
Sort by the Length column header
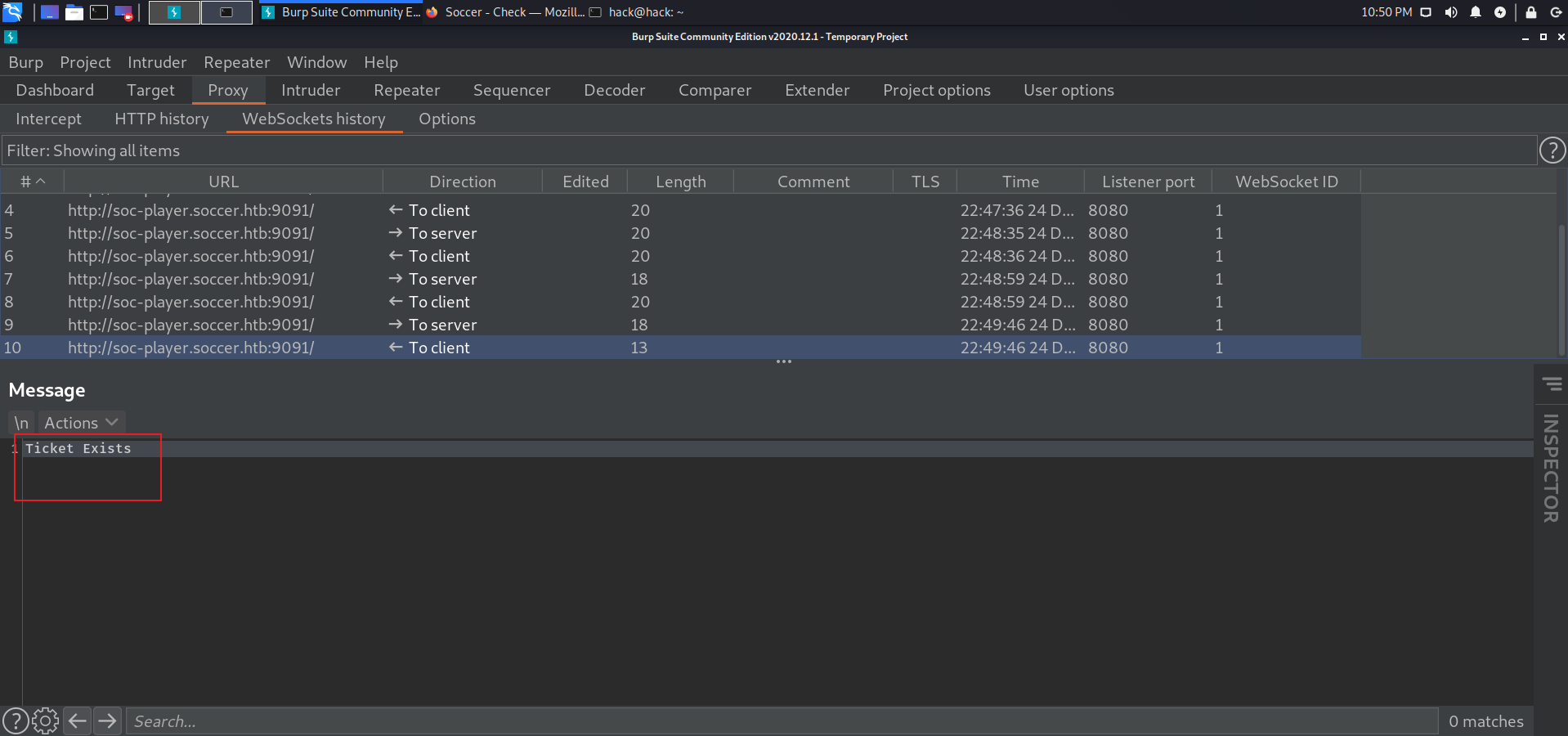681,182
